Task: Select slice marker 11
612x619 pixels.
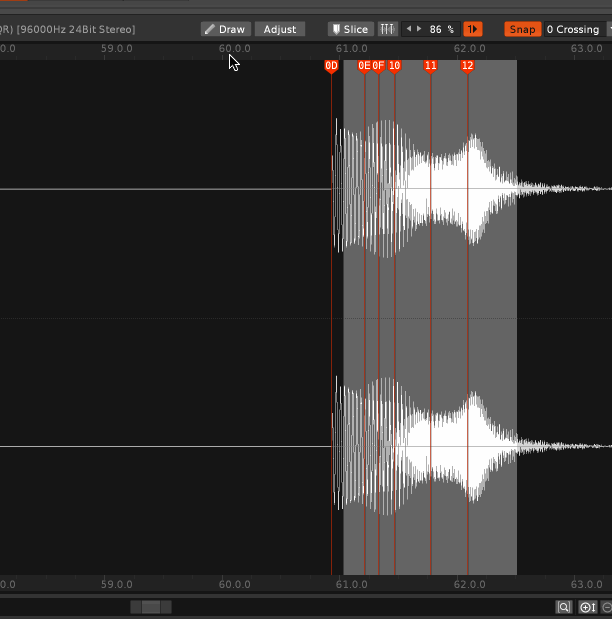Action: tap(430, 66)
